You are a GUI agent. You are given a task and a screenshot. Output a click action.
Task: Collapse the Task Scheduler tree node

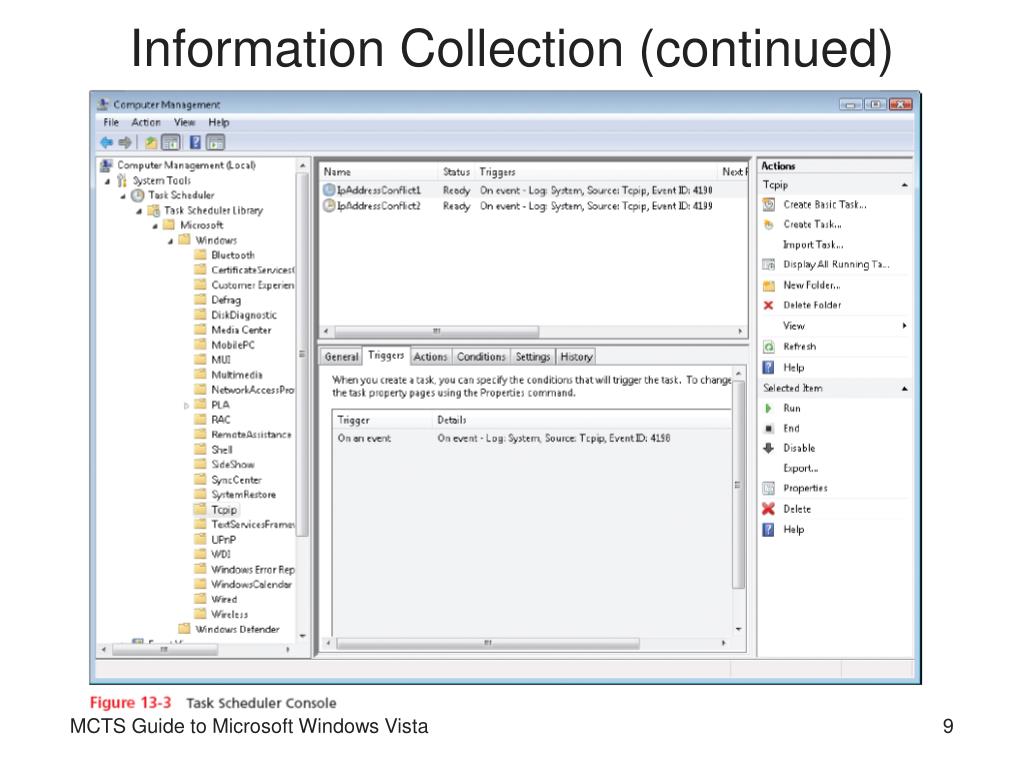(123, 196)
